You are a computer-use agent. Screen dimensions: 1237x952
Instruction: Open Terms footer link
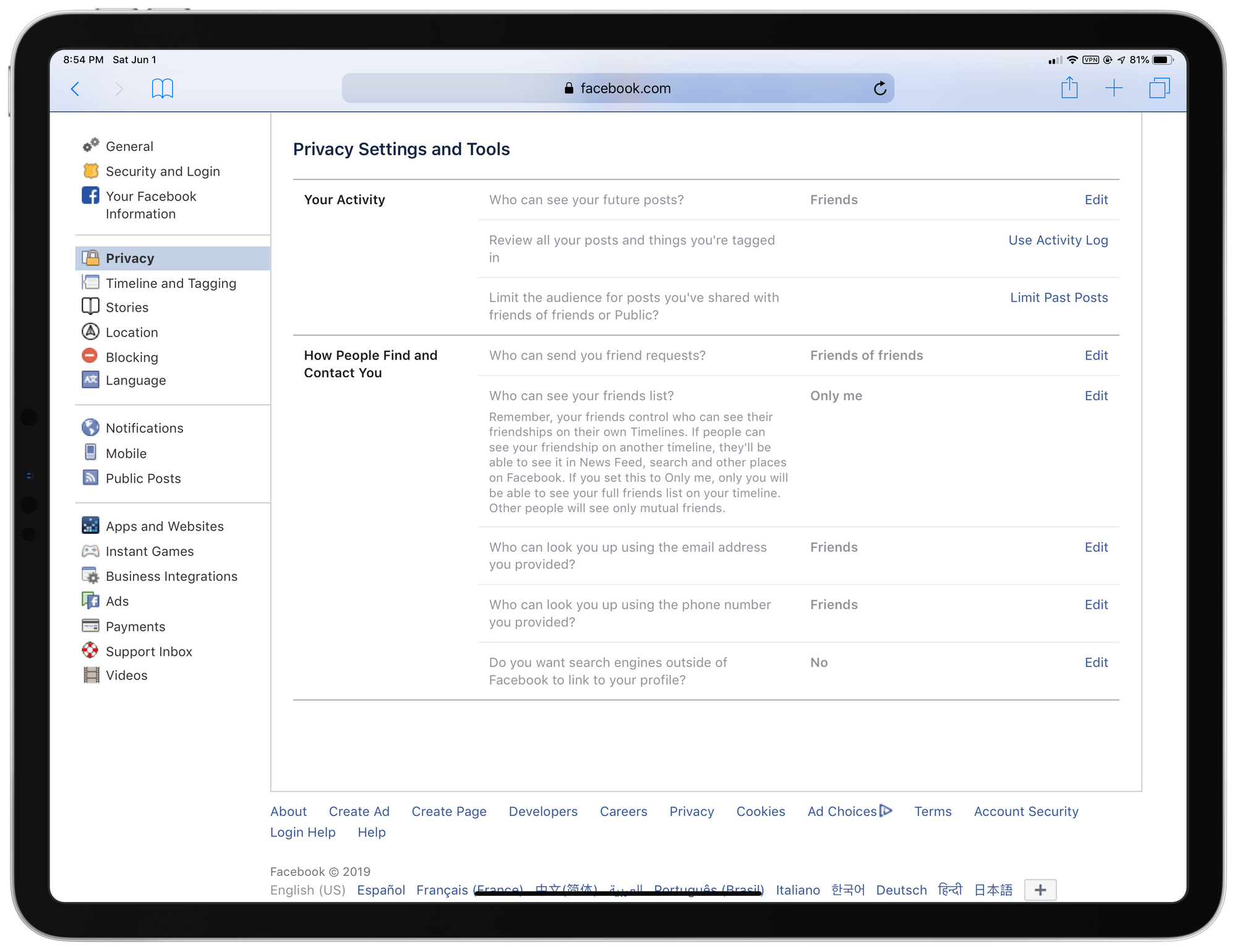point(933,812)
